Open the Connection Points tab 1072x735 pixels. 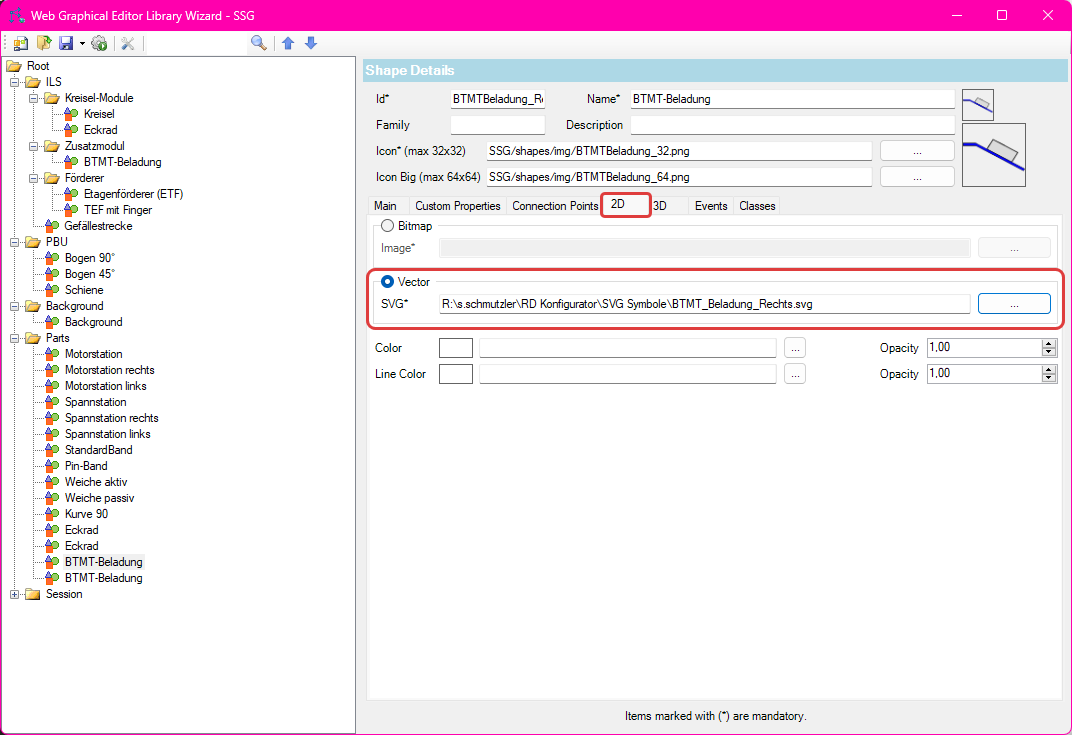555,206
